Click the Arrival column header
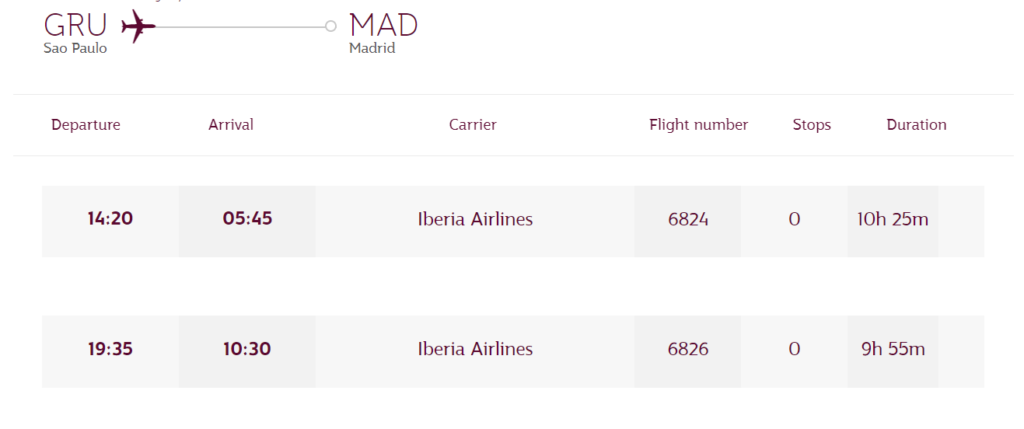The width and height of the screenshot is (1024, 429). tap(231, 125)
